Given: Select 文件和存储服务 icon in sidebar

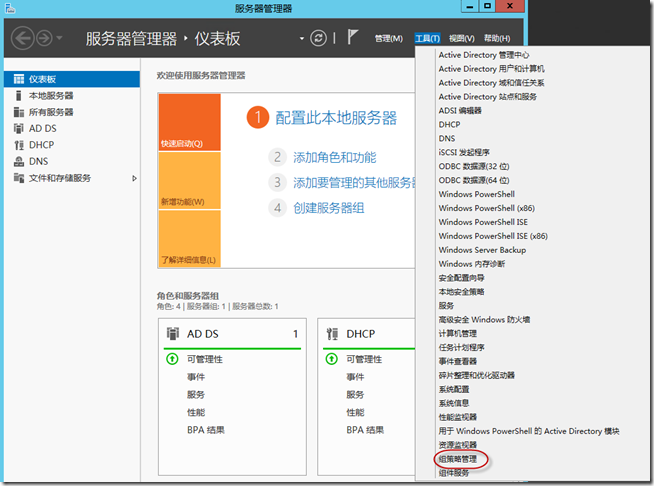Looking at the screenshot, I should [19, 178].
